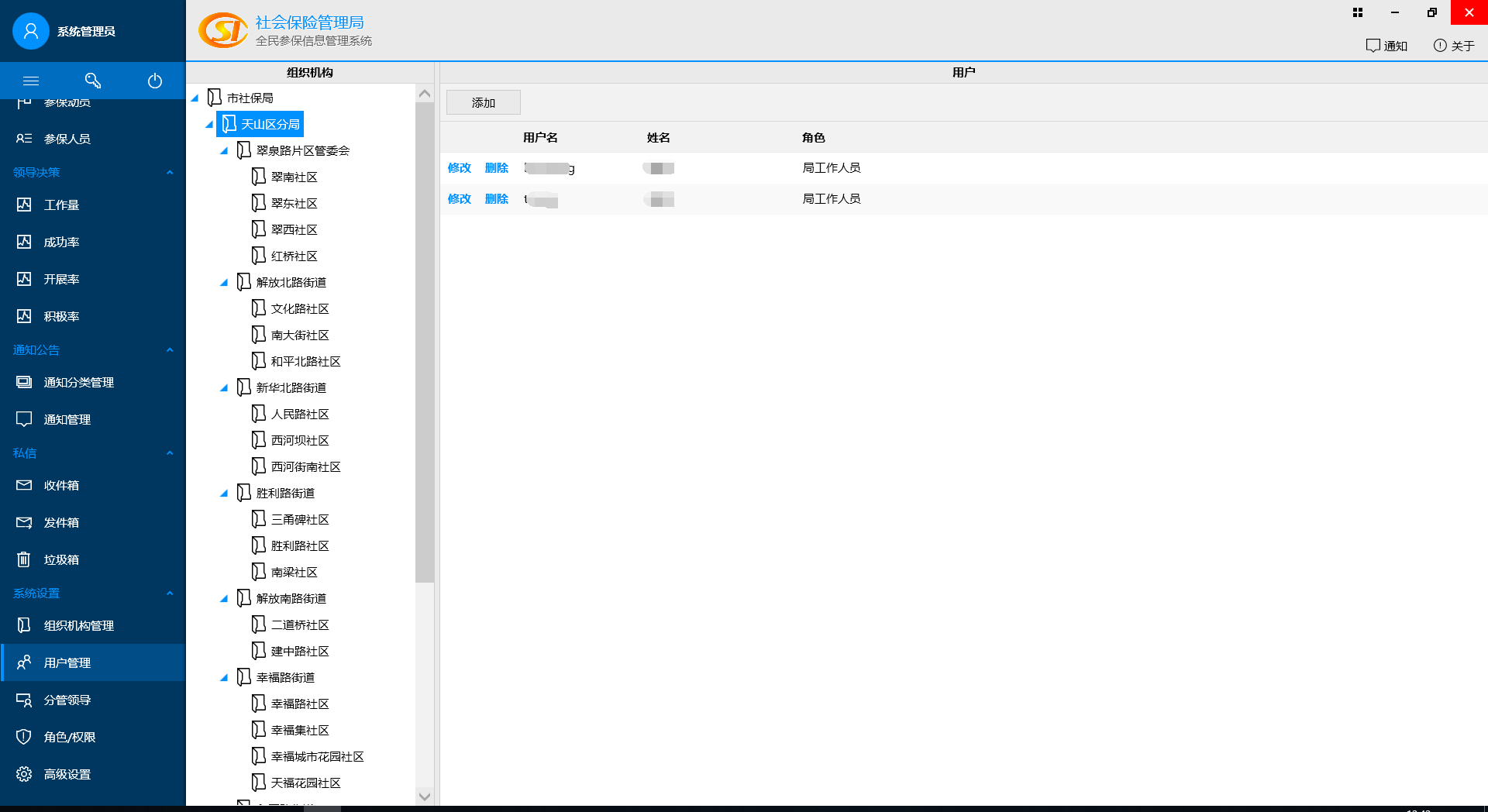Click the tree scrollbar down arrow
This screenshot has height=812, width=1488.
coord(424,796)
